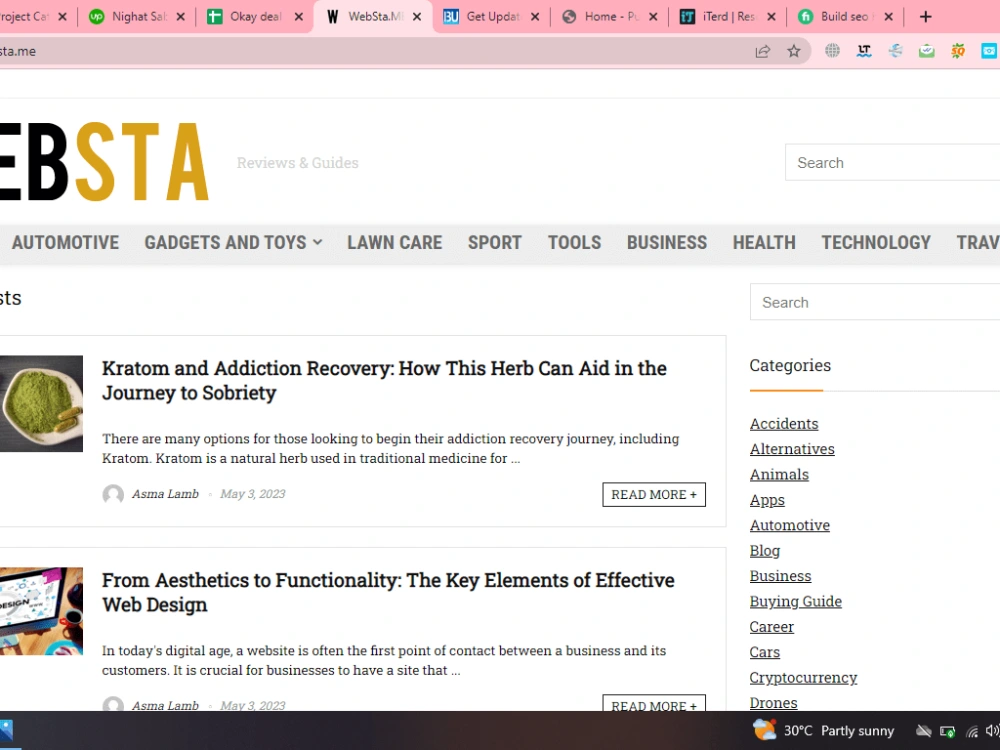This screenshot has height=750, width=1000.
Task: Open the HEALTH nav item
Action: pyautogui.click(x=764, y=242)
